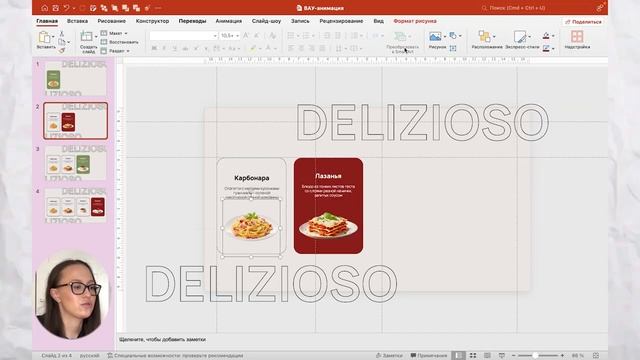Expand the Вставить paste dropdown arrow

53,37
